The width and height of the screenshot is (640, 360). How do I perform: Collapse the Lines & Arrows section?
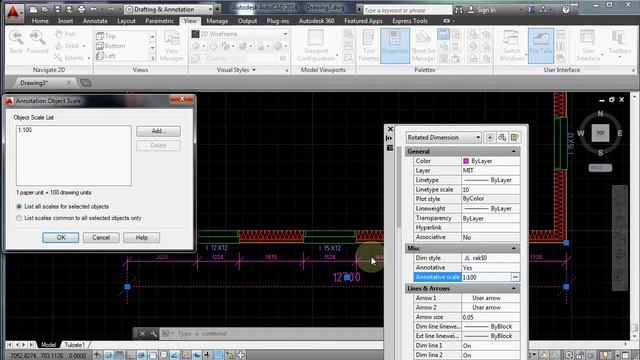pyautogui.click(x=513, y=288)
